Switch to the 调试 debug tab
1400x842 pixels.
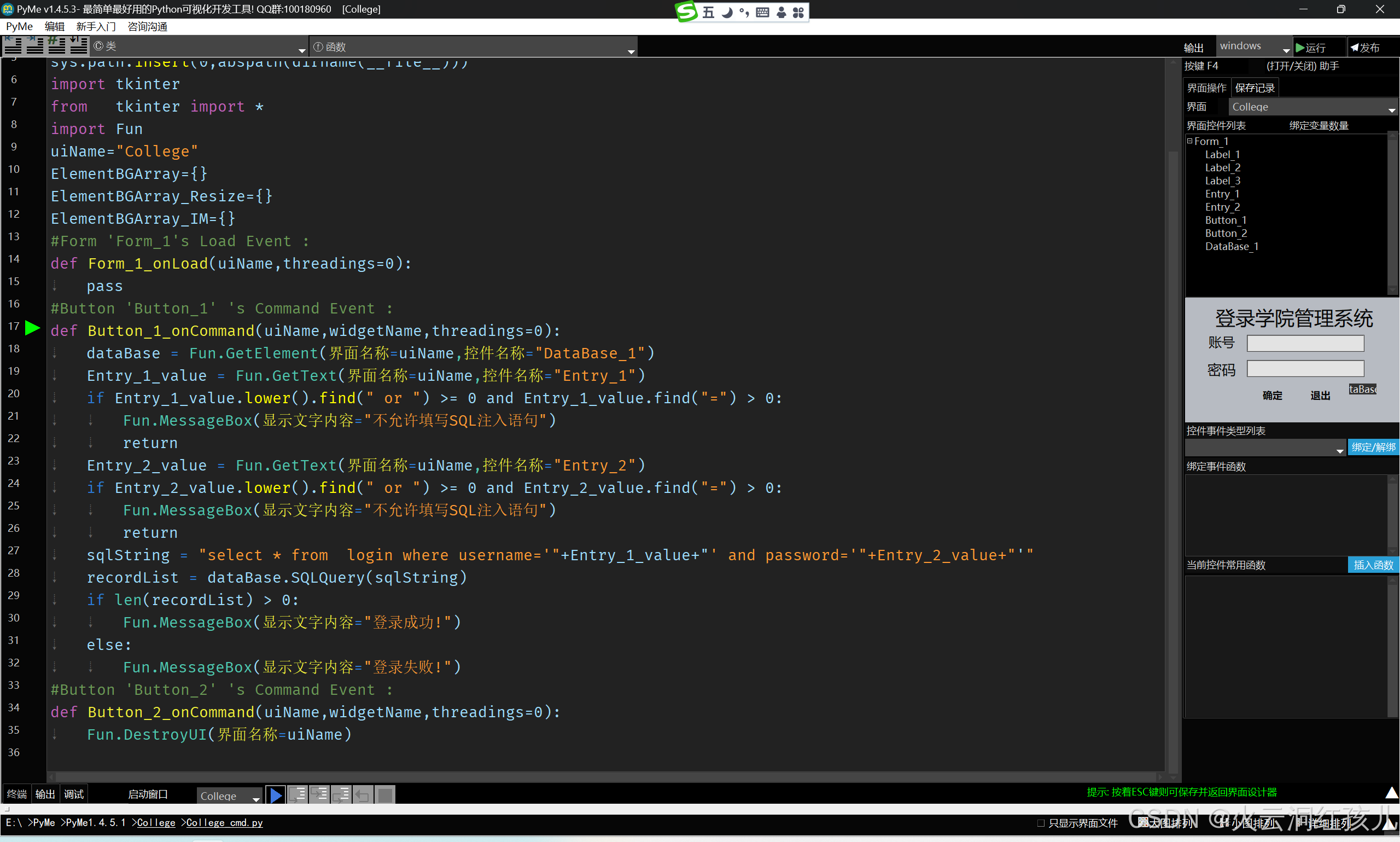(74, 794)
